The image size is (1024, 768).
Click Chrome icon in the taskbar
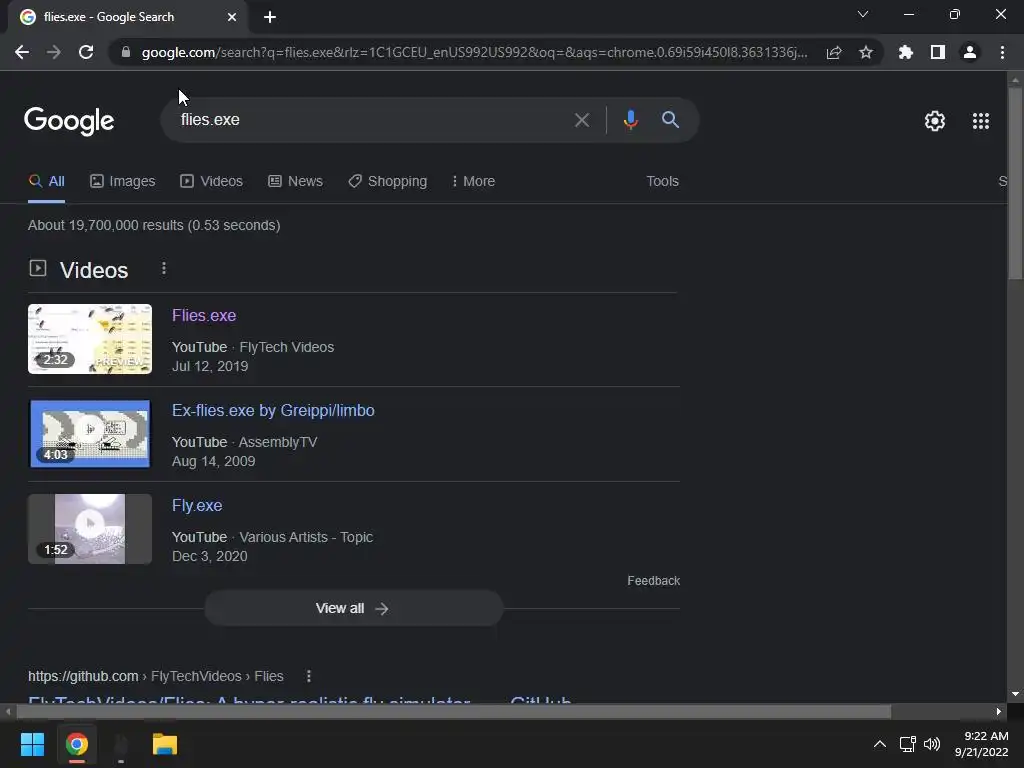[76, 744]
